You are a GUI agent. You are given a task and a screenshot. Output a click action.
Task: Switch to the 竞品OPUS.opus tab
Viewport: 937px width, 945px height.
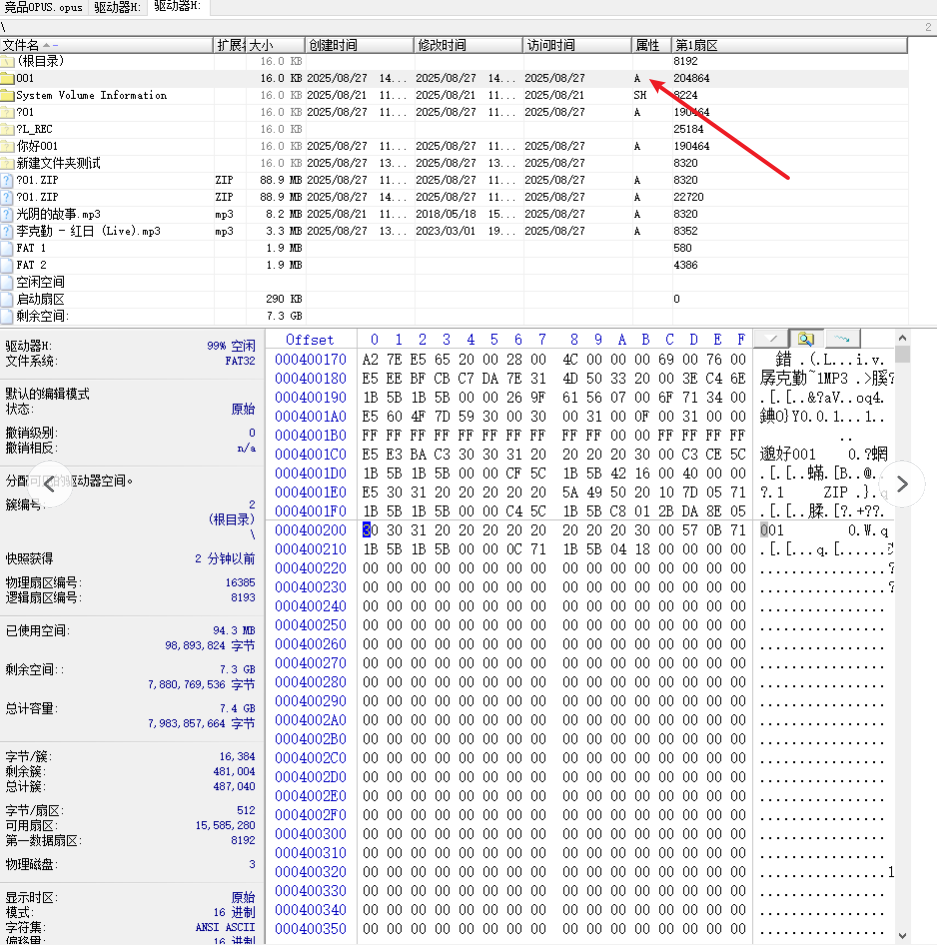point(43,7)
